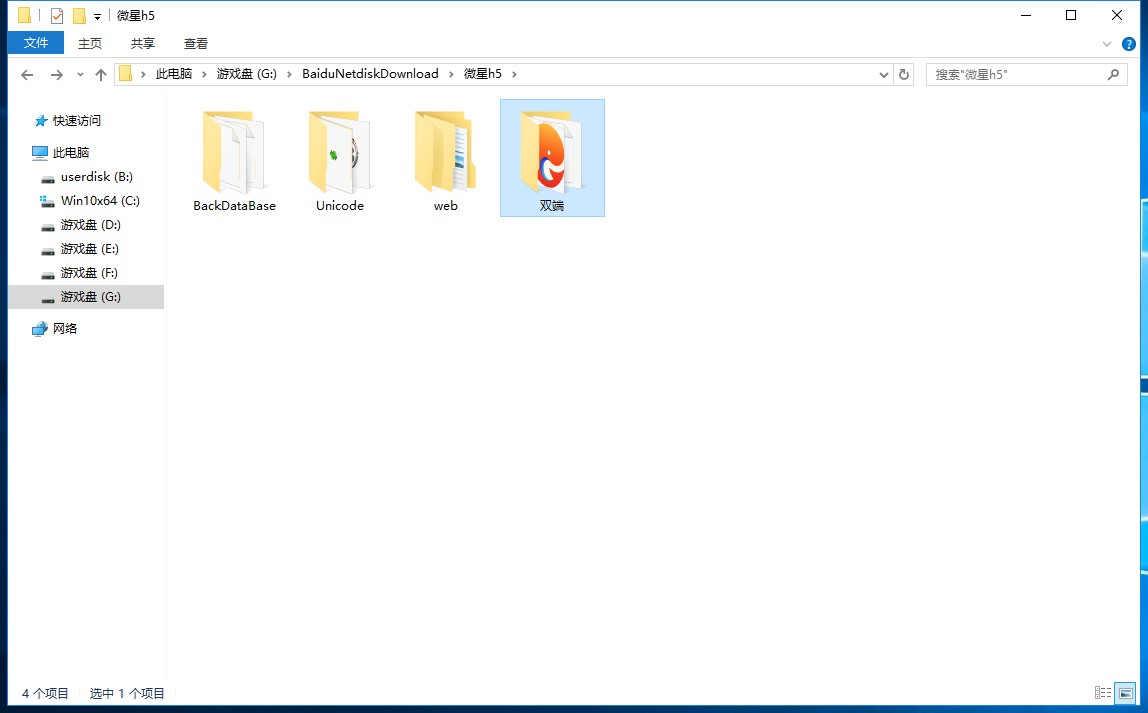
Task: Expand the ribbon with the chevron
Action: [1107, 44]
